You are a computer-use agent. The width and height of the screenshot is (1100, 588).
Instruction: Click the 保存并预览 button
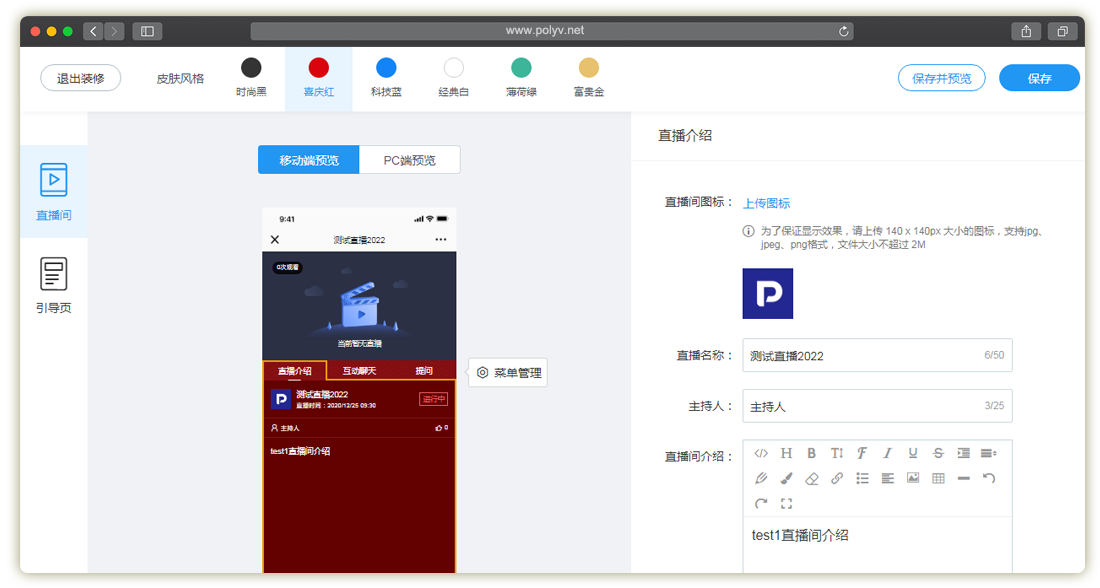941,78
